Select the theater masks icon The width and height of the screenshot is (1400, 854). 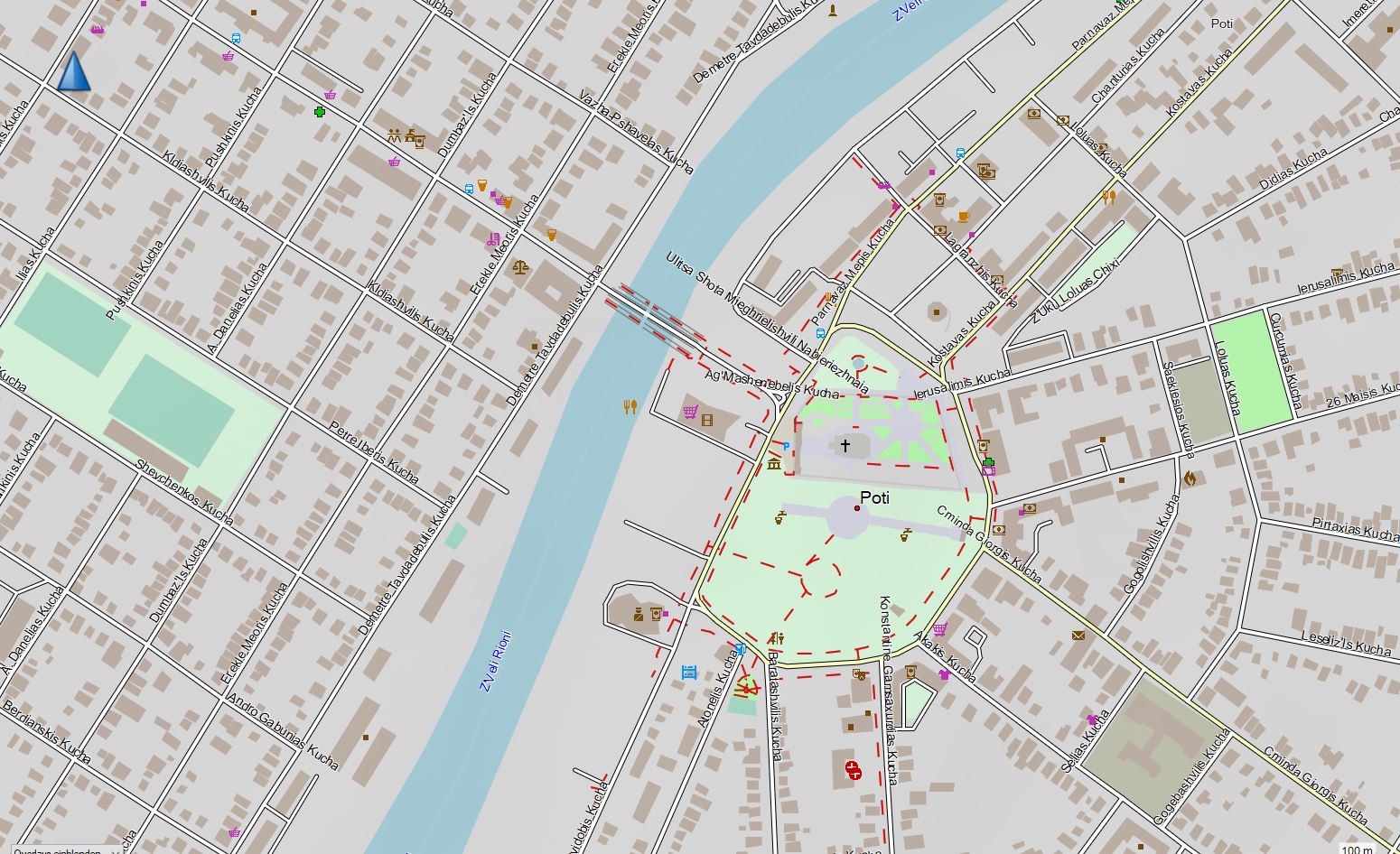tap(858, 673)
